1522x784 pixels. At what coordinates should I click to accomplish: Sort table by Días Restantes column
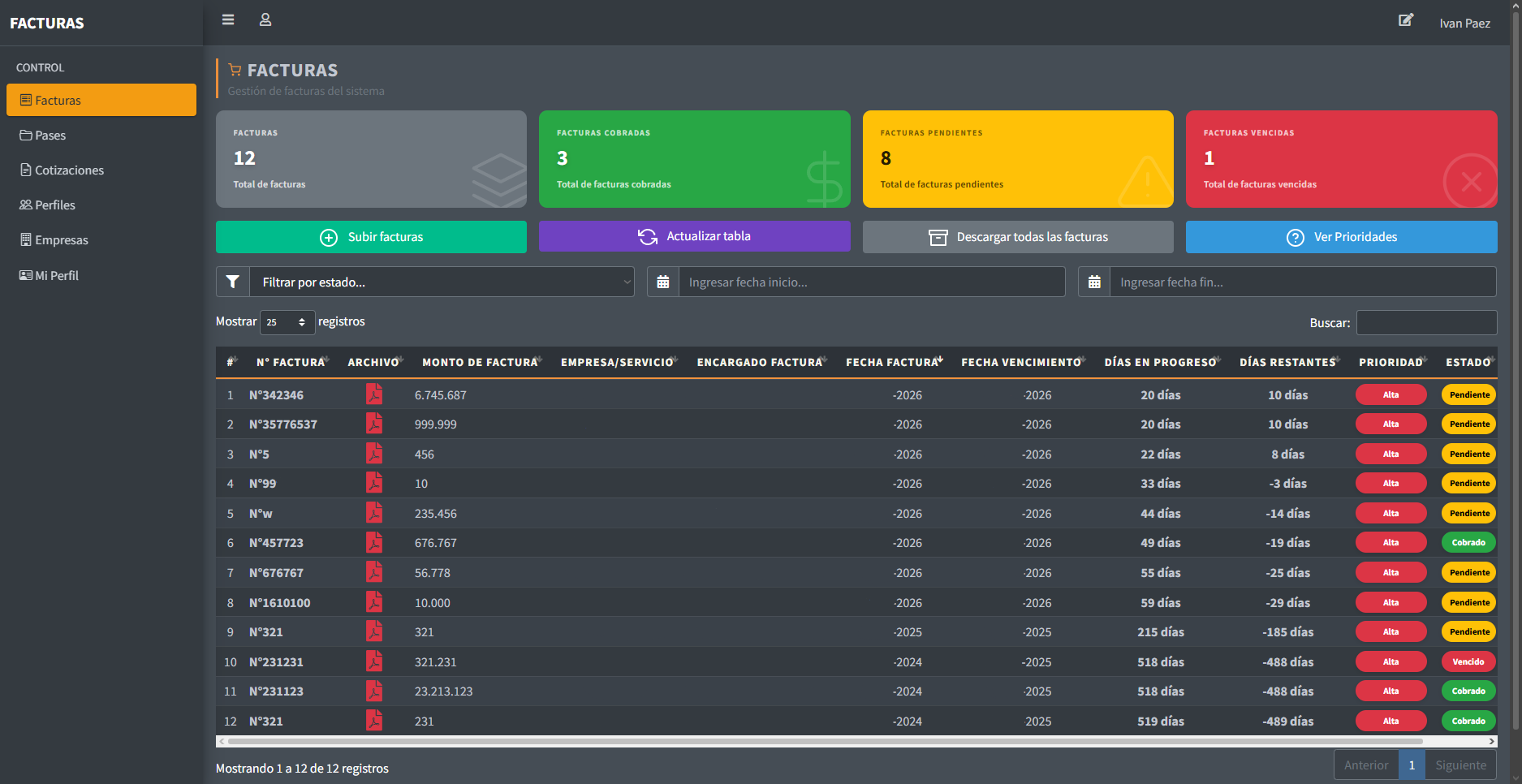pos(1289,362)
